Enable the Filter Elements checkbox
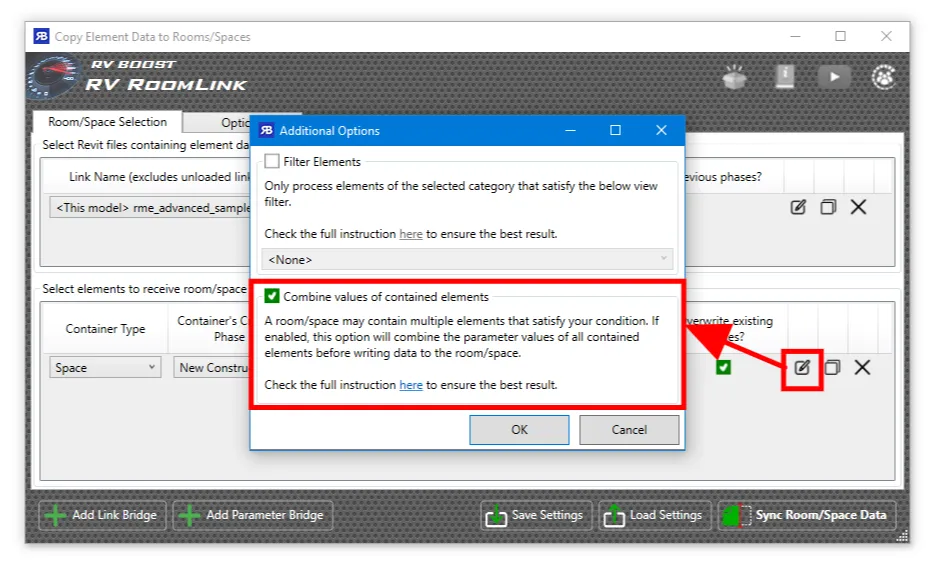This screenshot has width=935, height=571. tap(272, 162)
